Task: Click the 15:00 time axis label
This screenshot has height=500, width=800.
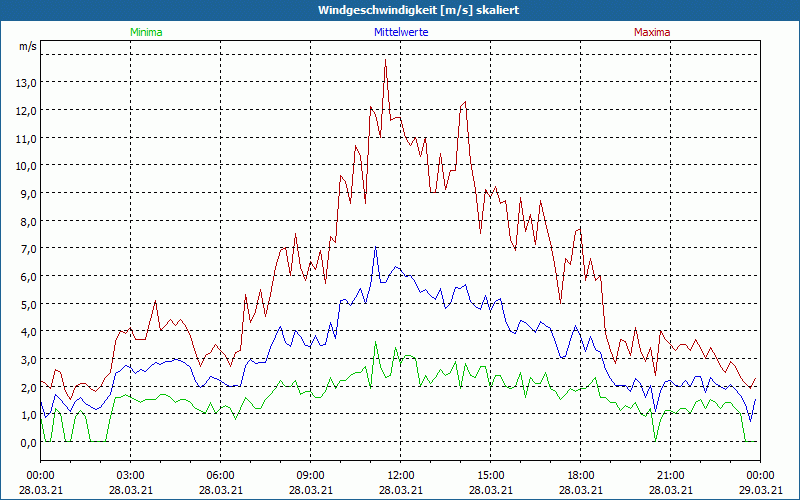Action: tap(491, 476)
